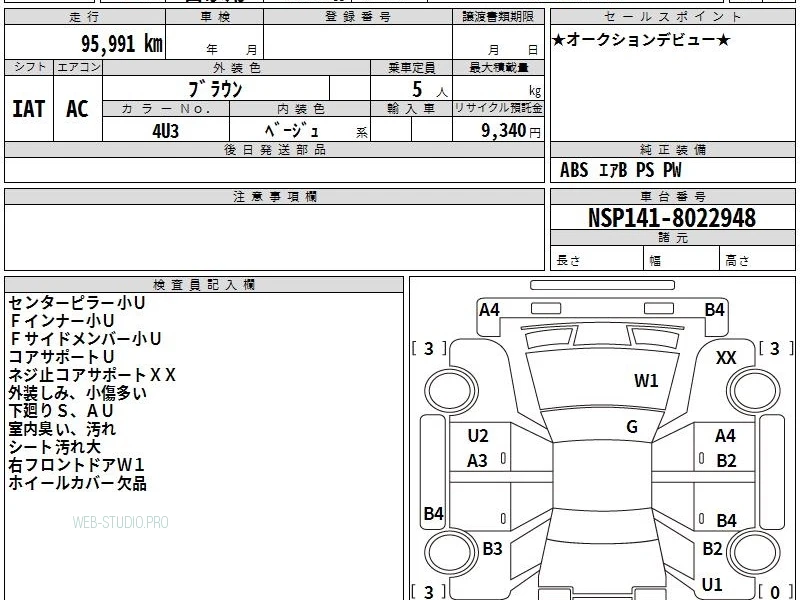Viewport: 800px width, 600px height.
Task: Select the セールスポイント header
Action: (x=672, y=17)
